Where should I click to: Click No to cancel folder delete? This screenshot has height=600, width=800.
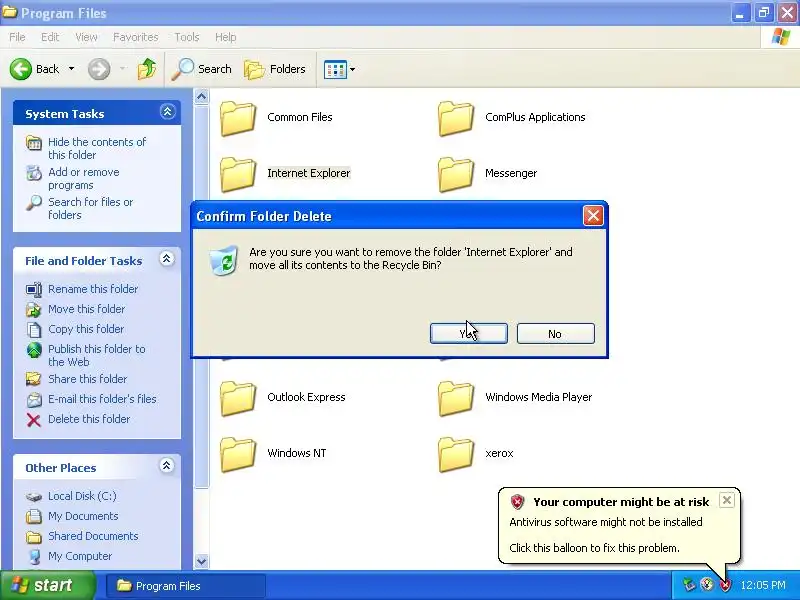click(x=556, y=334)
